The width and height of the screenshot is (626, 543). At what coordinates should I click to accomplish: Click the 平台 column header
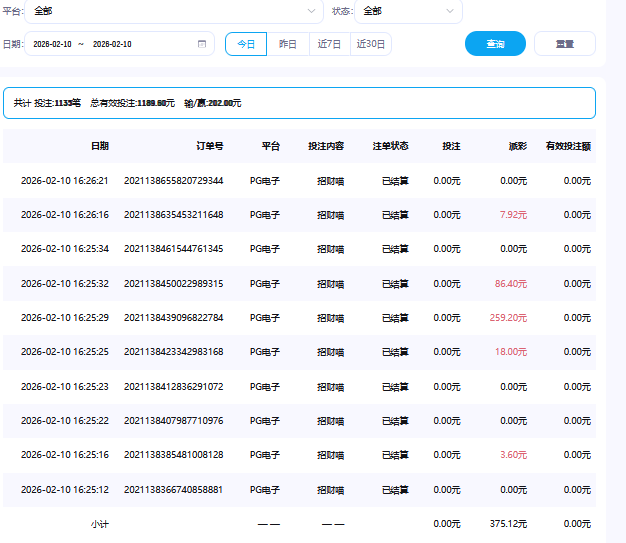click(x=271, y=146)
